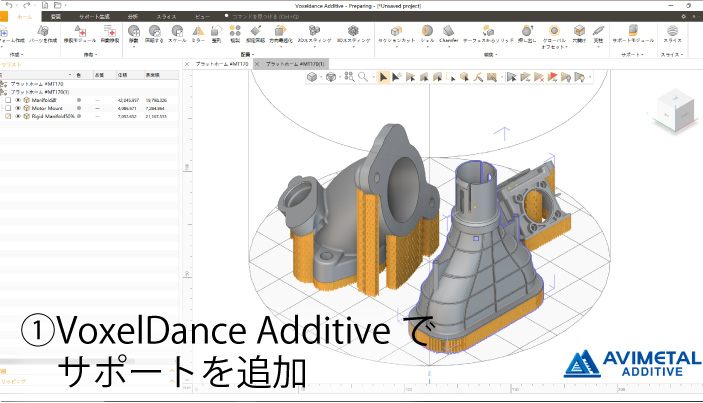The width and height of the screenshot is (703, 403).
Task: Select the Motor Mount part name
Action: [x=47, y=108]
